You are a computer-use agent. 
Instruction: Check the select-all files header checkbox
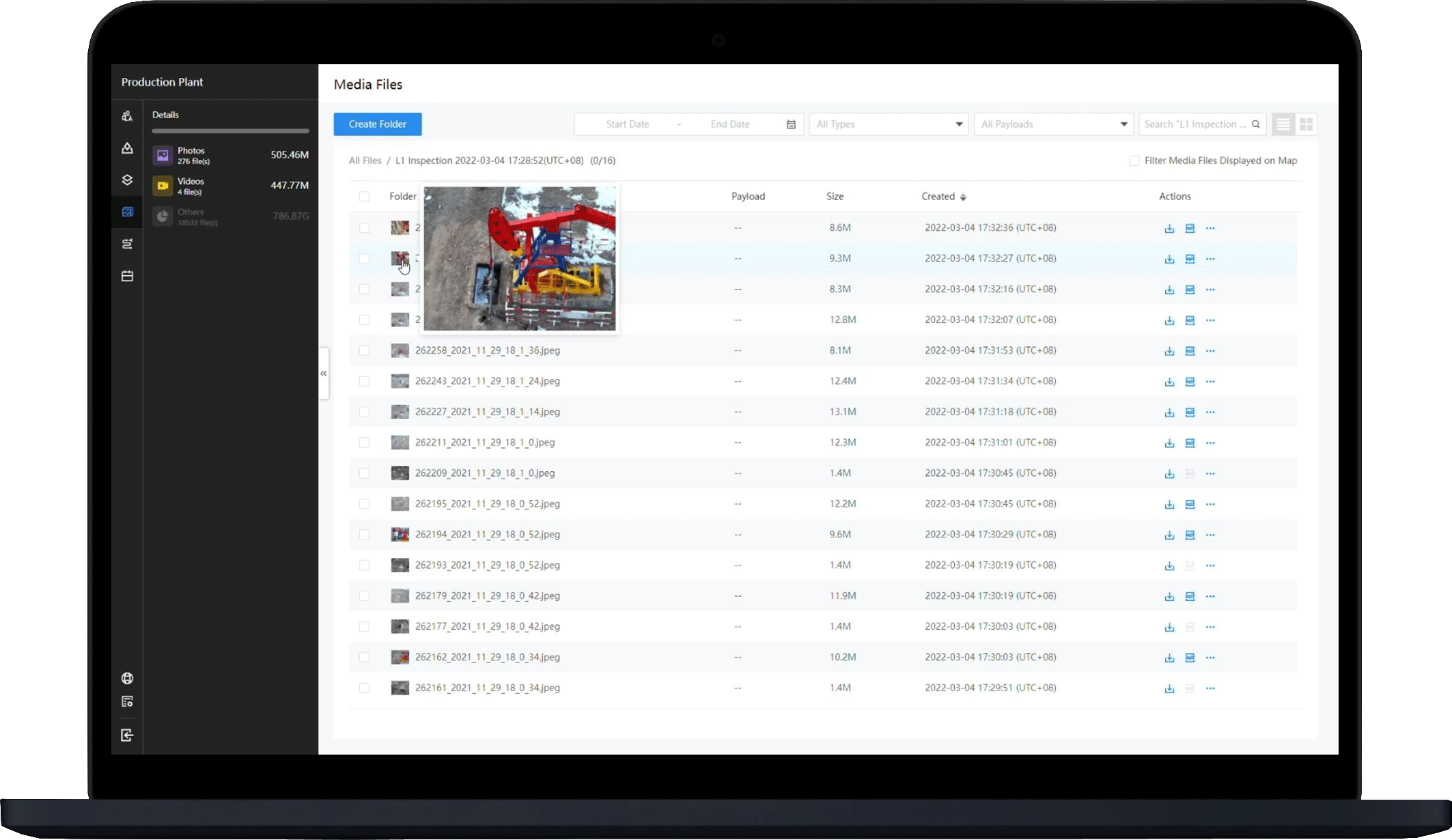[x=364, y=197]
